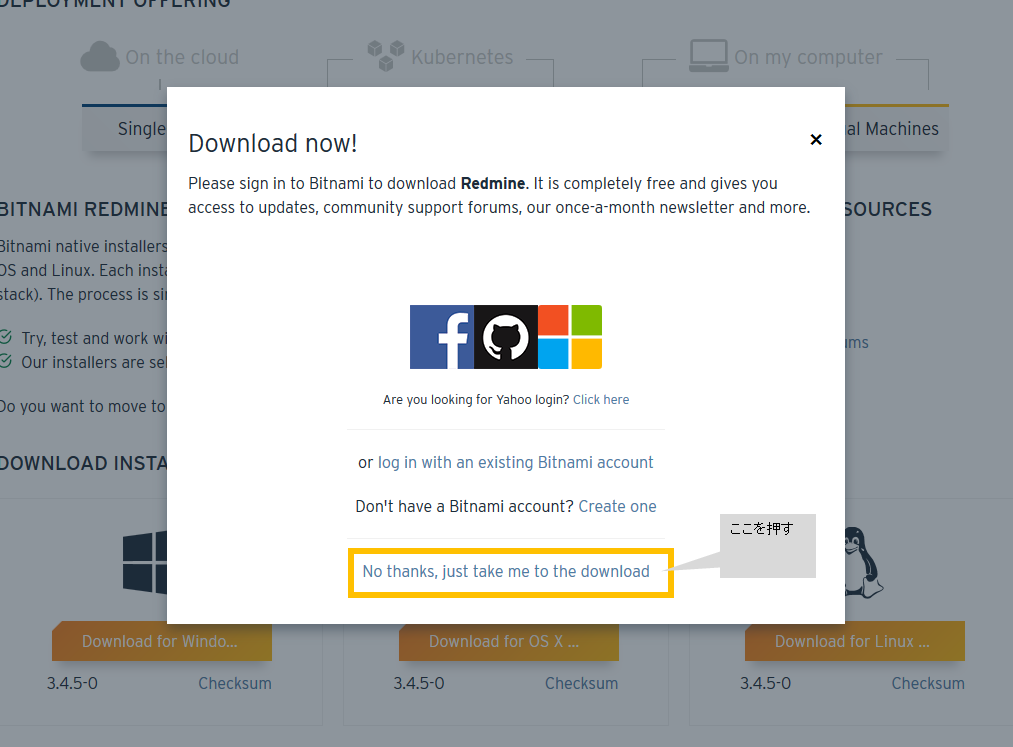Create a new Bitnami account
1013x747 pixels.
(x=617, y=506)
